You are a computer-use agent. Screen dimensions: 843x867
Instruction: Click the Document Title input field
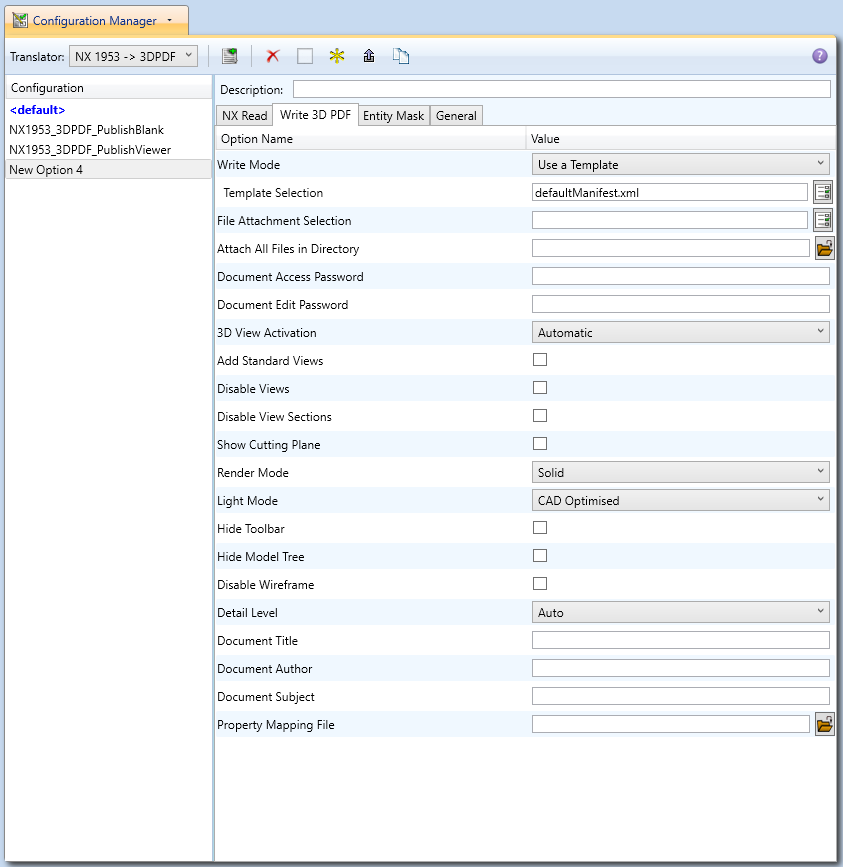tap(680, 640)
